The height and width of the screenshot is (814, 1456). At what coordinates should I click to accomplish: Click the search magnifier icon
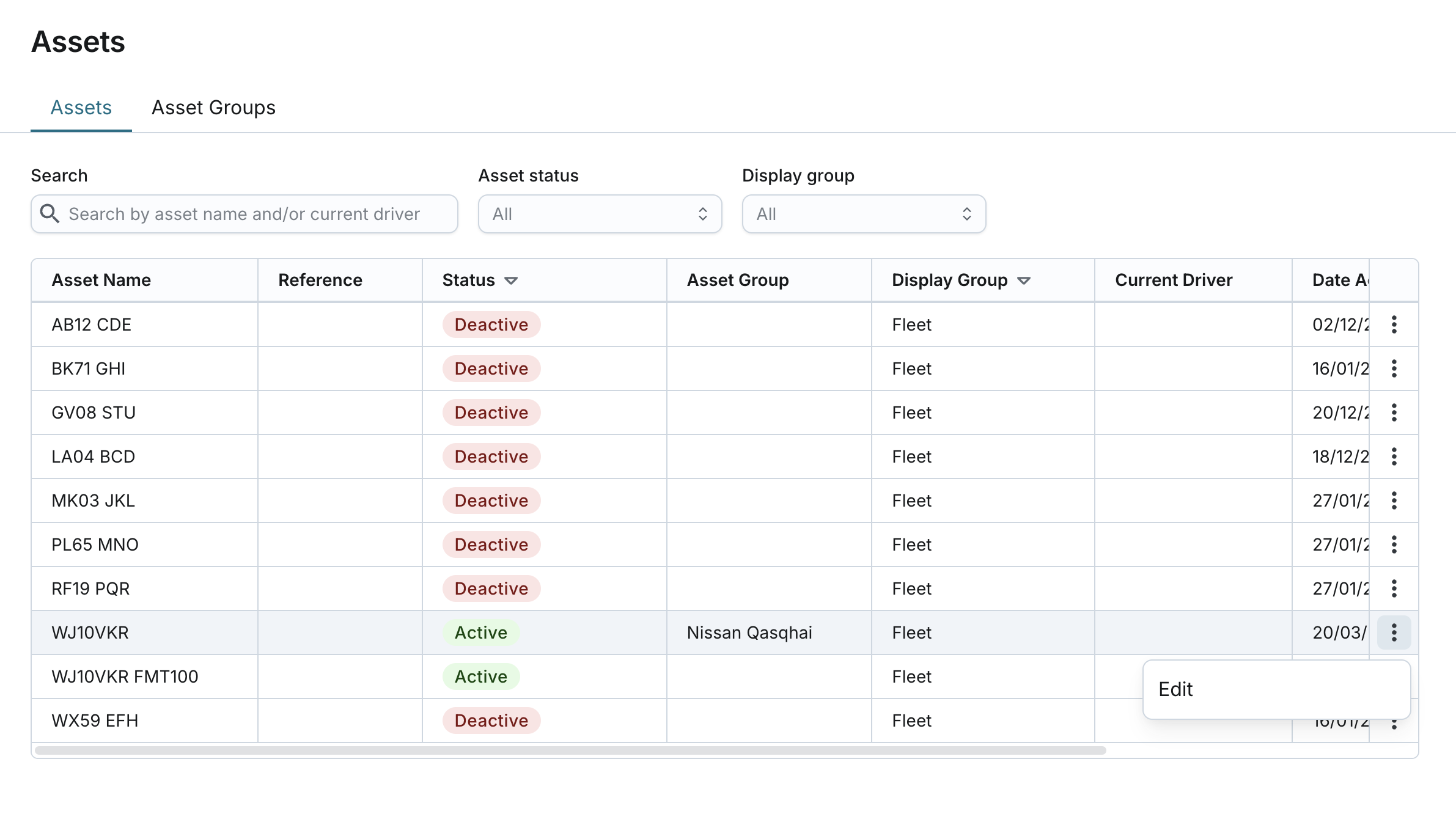50,214
